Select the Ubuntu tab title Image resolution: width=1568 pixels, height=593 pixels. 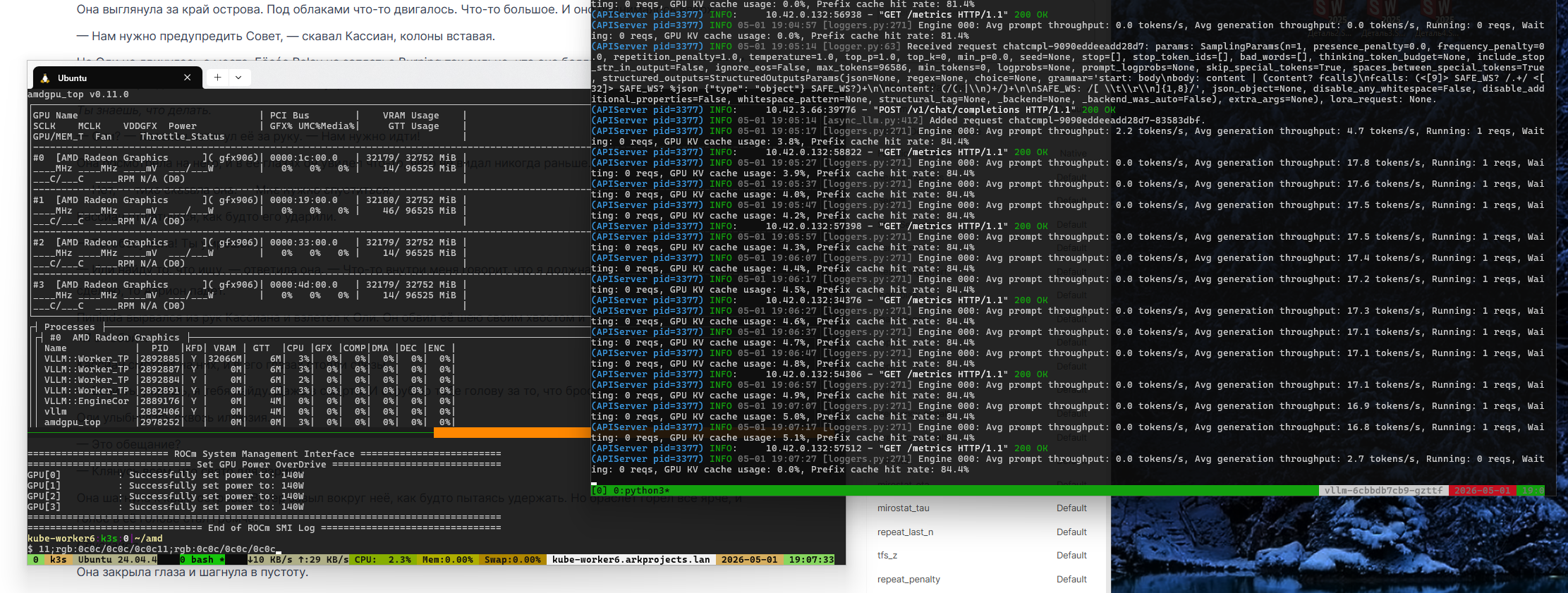point(72,78)
